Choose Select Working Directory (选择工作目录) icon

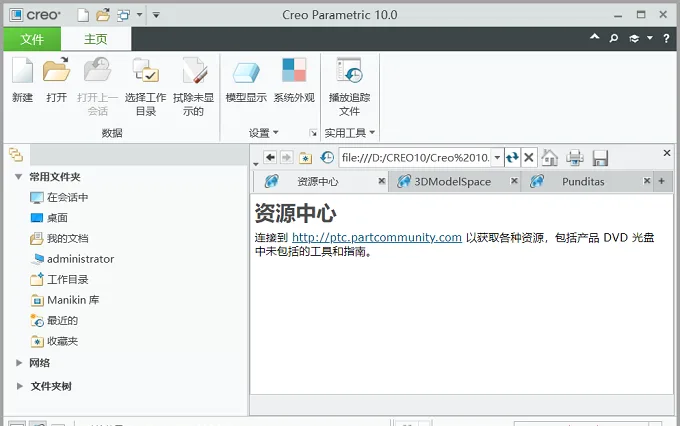pos(146,70)
